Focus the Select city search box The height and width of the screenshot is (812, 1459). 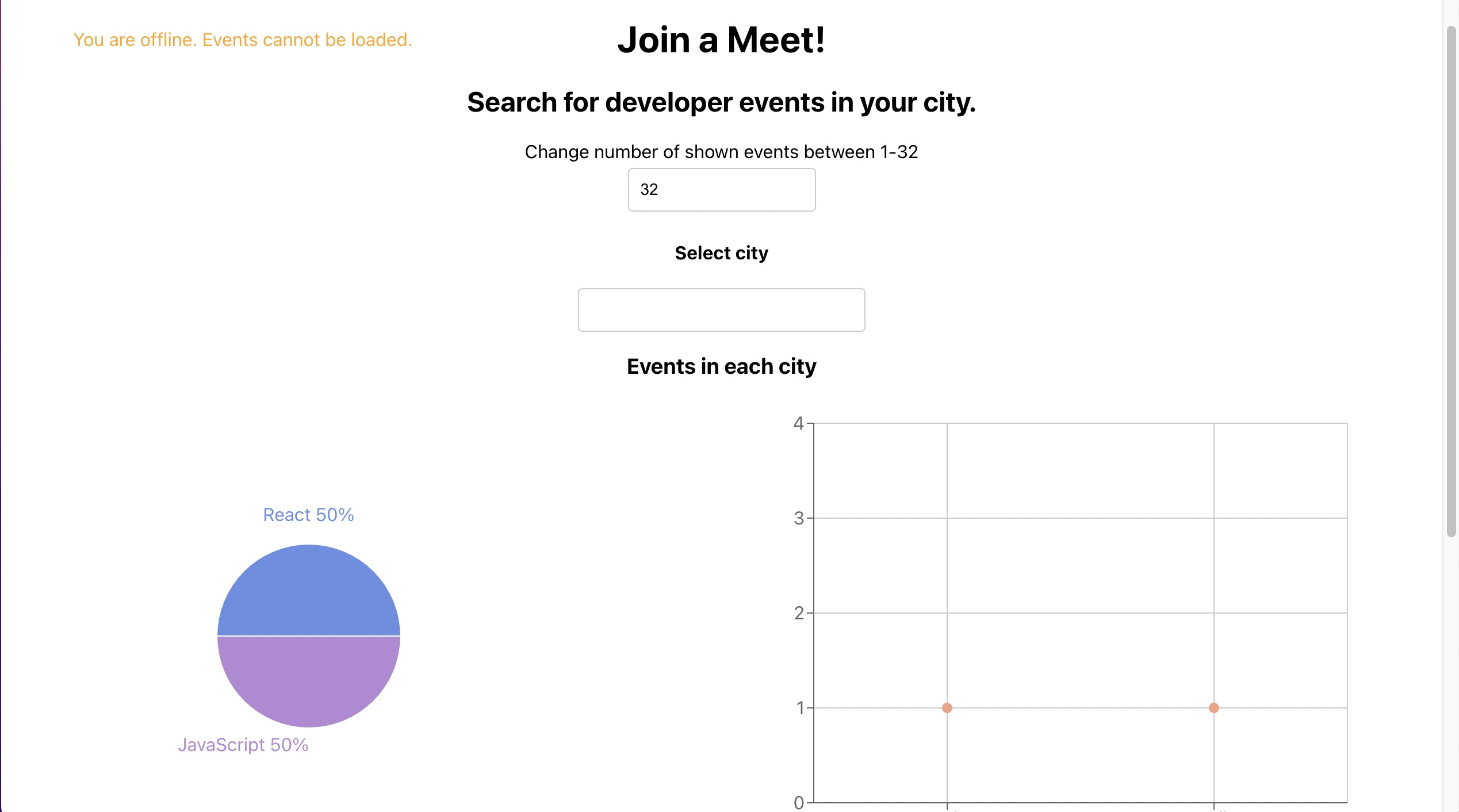(x=721, y=310)
